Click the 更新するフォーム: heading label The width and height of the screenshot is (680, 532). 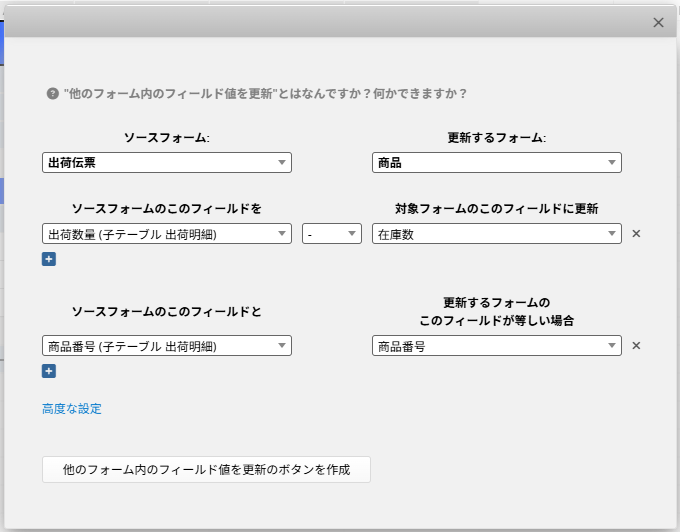click(496, 138)
